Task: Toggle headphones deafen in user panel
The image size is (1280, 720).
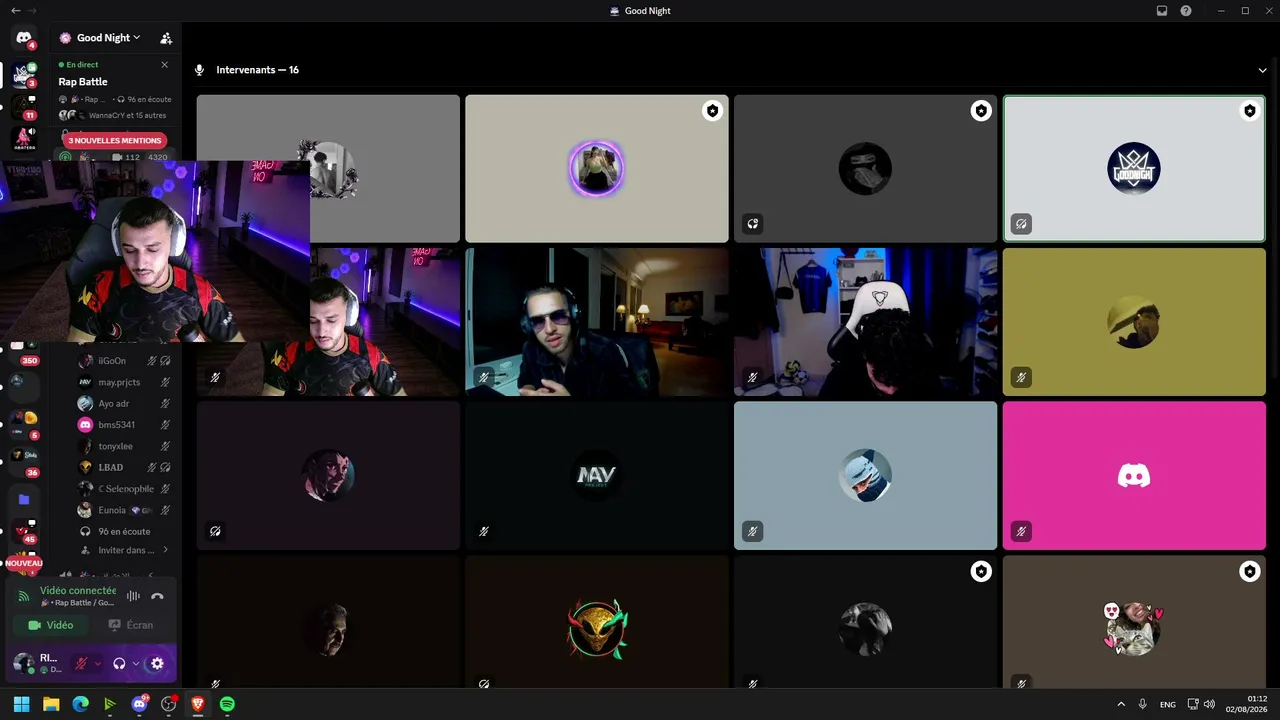Action: click(119, 663)
